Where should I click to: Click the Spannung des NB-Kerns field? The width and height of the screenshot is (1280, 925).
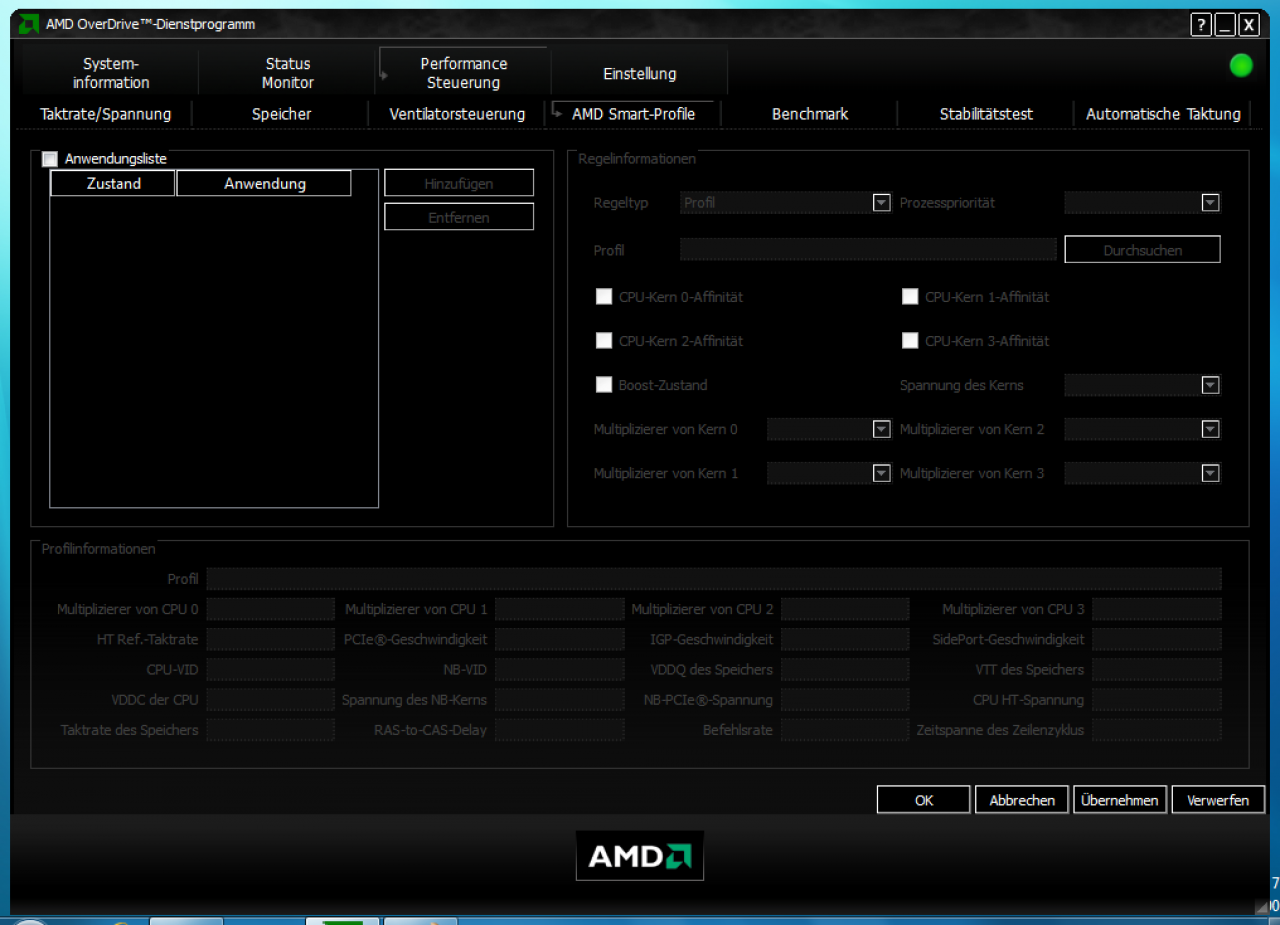point(559,699)
